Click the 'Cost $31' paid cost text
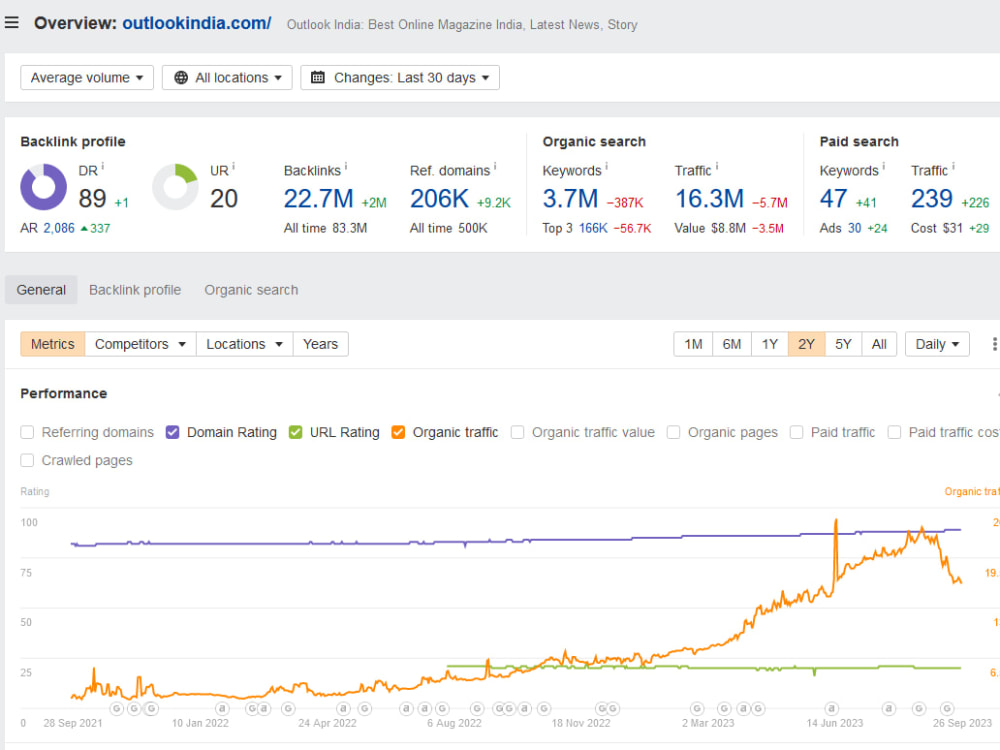 pyautogui.click(x=936, y=228)
